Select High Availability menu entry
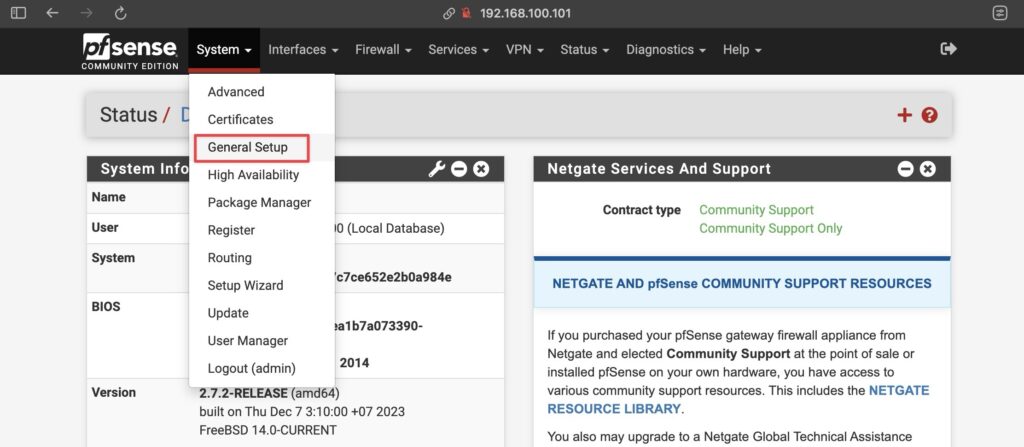The width and height of the screenshot is (1024, 447). click(x=262, y=175)
